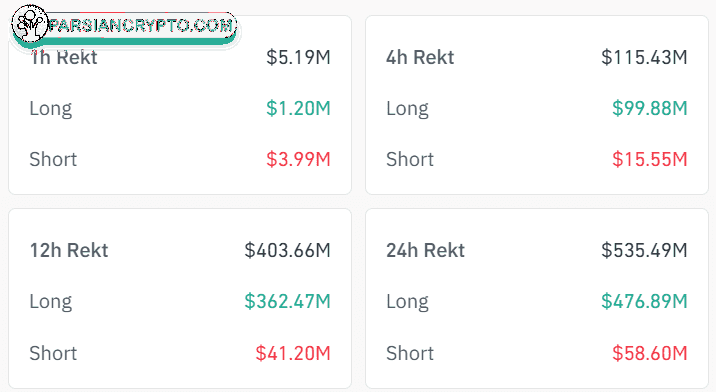Click the Long label in 24h card
716x392 pixels.
407,302
